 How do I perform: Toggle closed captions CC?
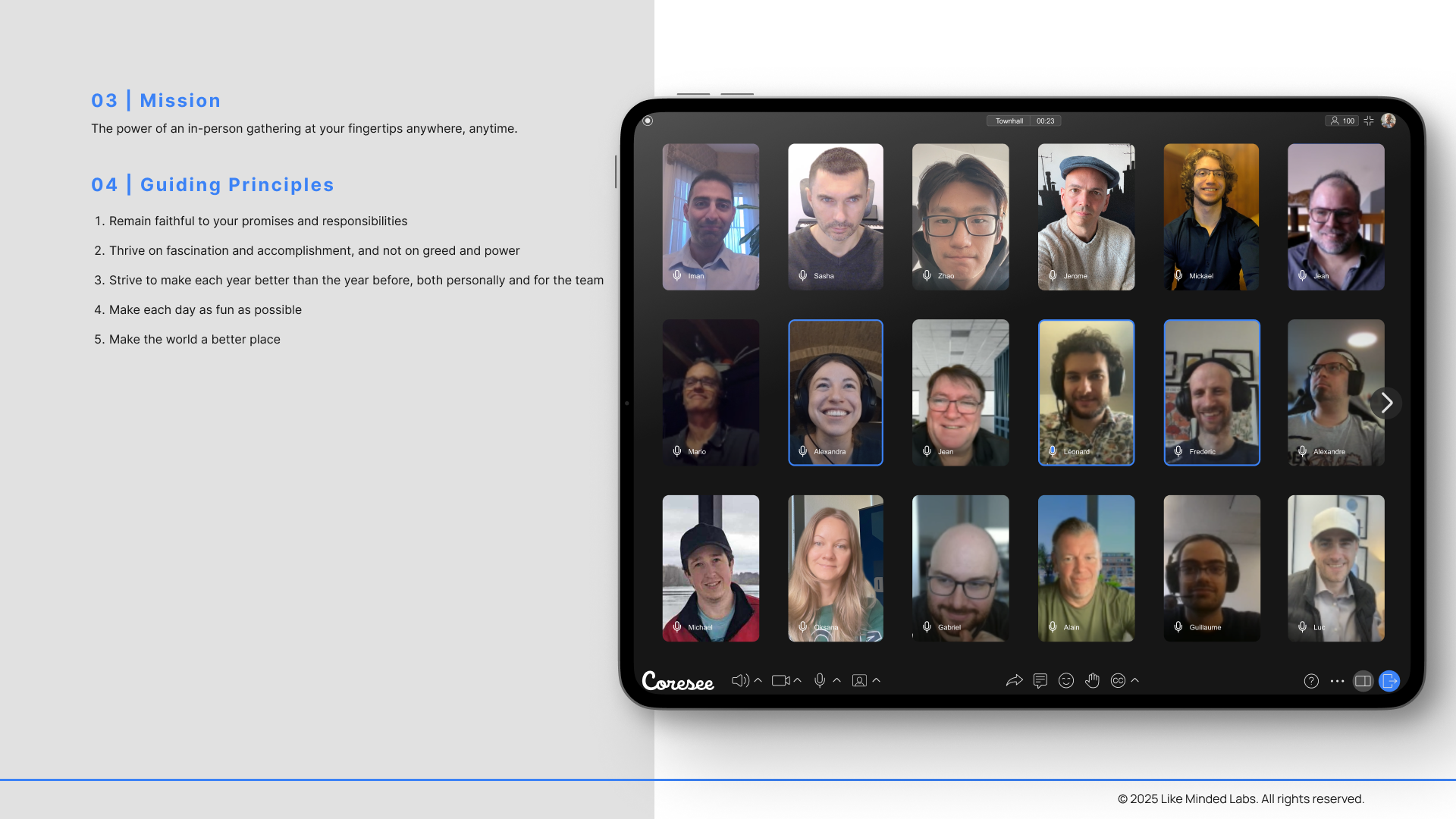[1118, 681]
